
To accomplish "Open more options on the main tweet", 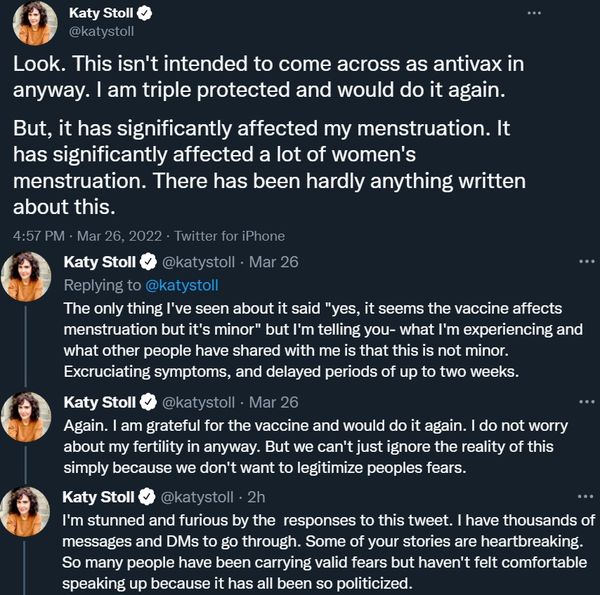I will pyautogui.click(x=534, y=13).
